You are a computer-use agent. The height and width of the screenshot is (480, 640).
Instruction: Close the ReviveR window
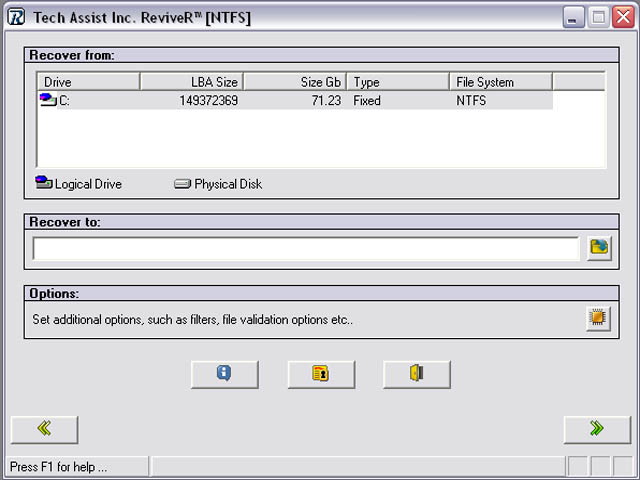coord(623,17)
